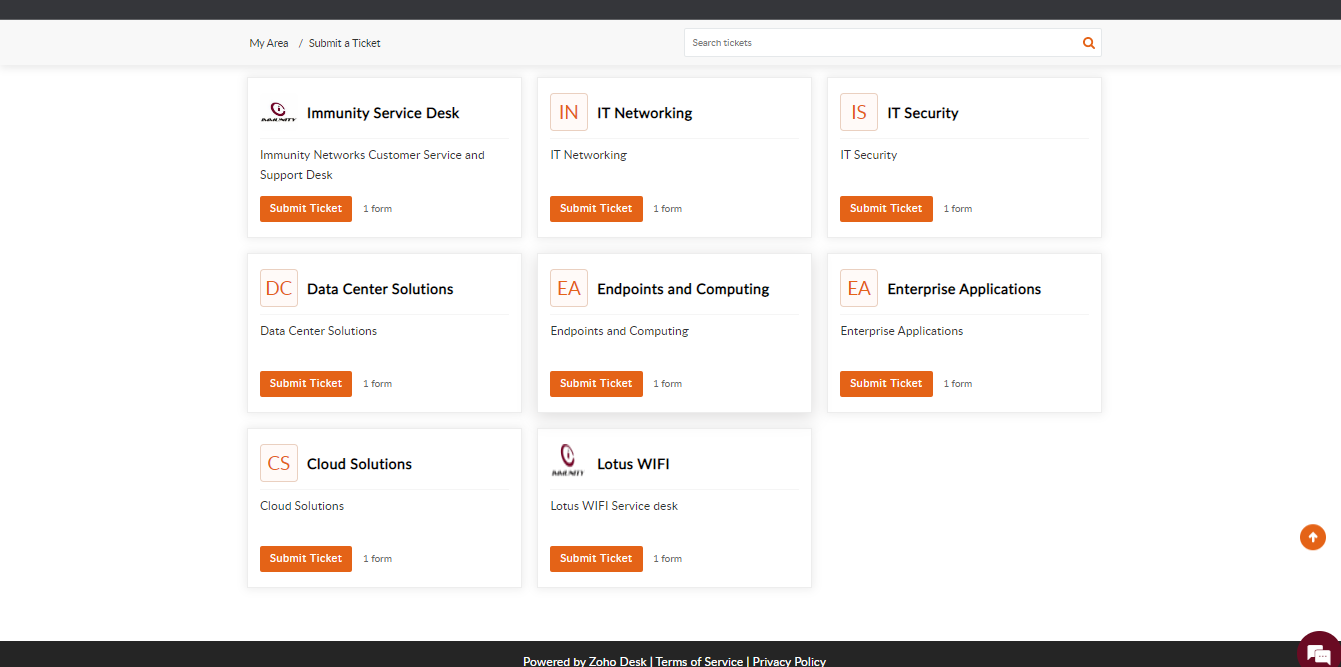This screenshot has width=1341, height=667.
Task: Click the '1 form' label under Enterprise Applications
Action: (x=958, y=384)
